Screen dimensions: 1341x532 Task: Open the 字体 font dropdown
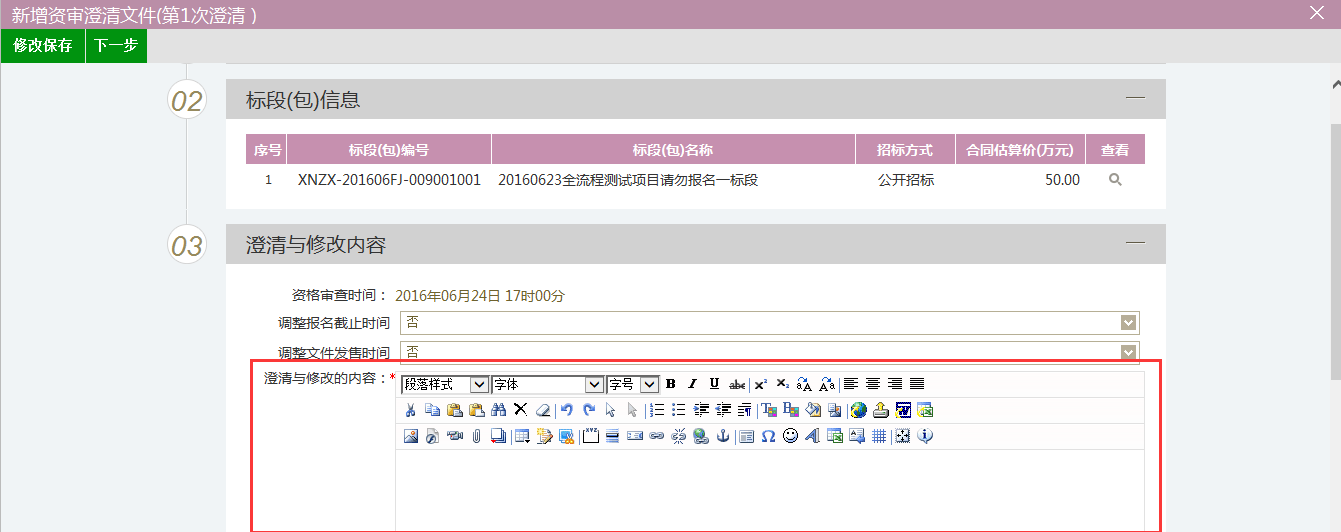(548, 384)
